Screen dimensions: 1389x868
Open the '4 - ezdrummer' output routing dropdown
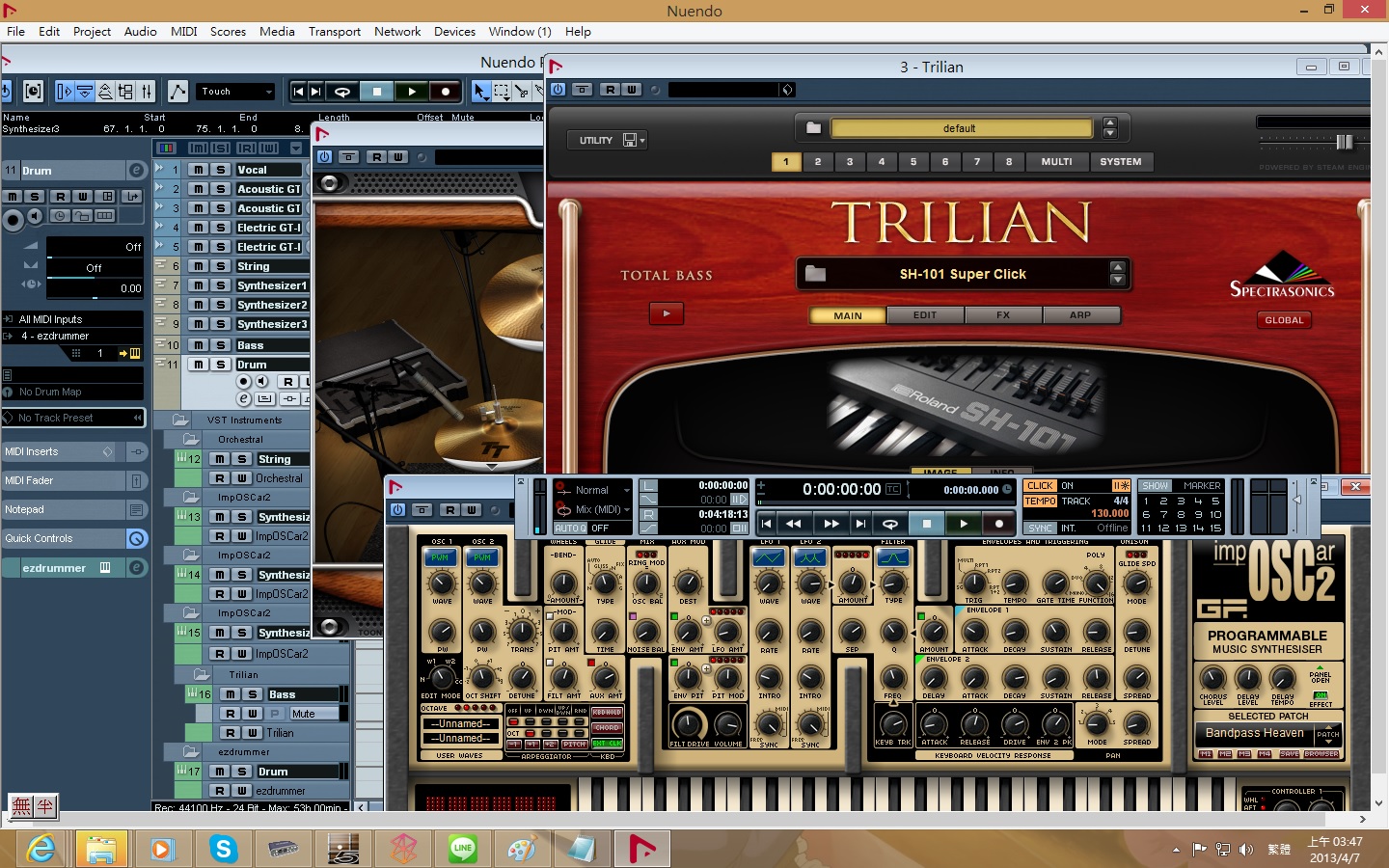tap(72, 337)
